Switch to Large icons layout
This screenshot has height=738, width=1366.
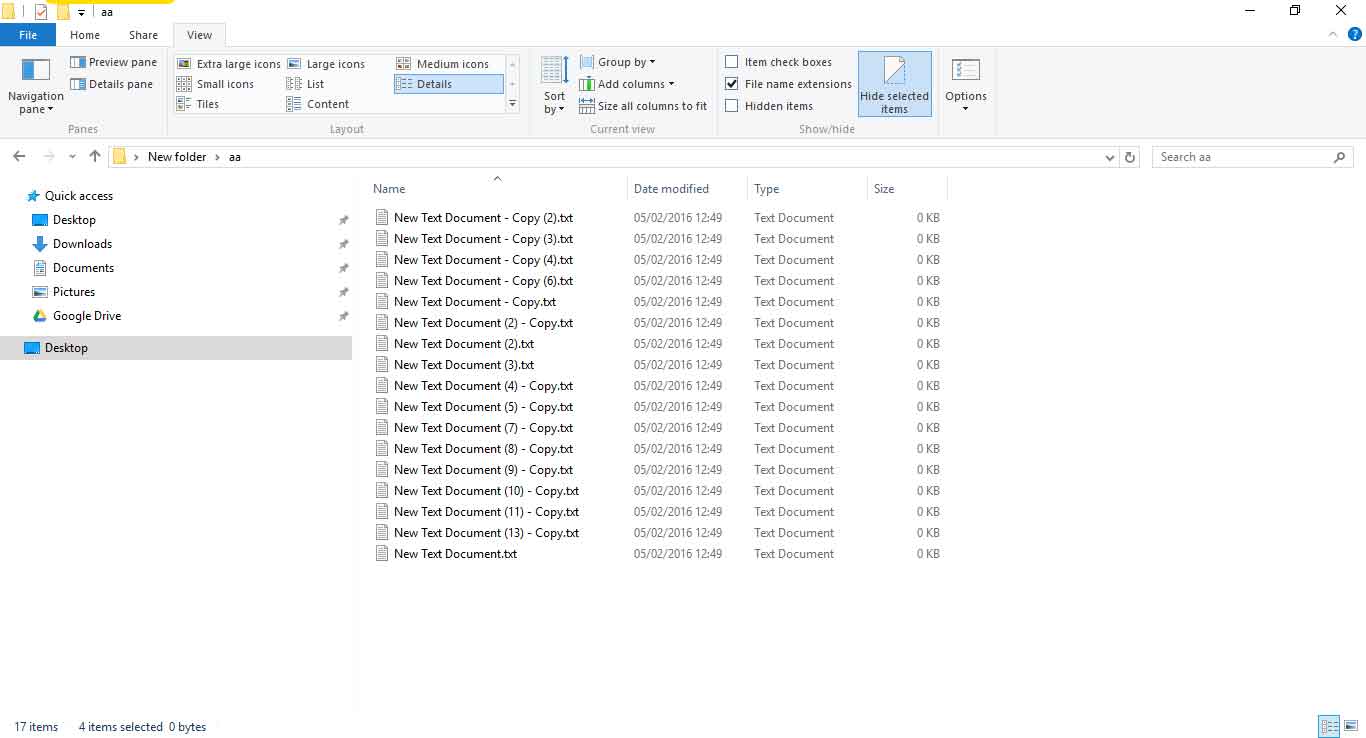(x=326, y=64)
